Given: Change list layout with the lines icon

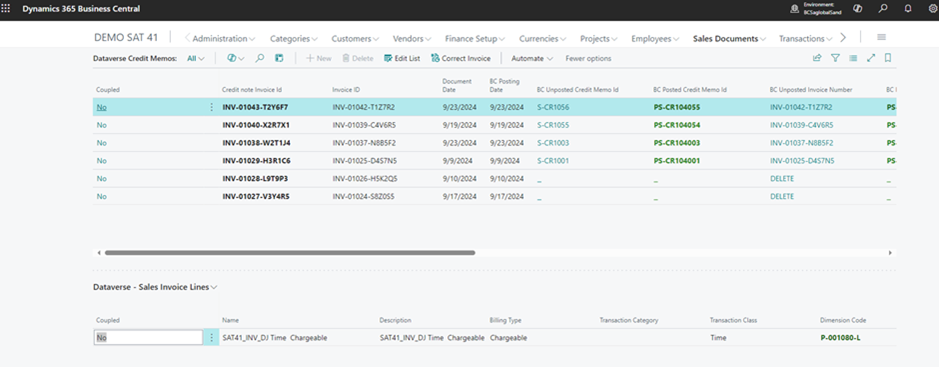Looking at the screenshot, I should pyautogui.click(x=853, y=58).
